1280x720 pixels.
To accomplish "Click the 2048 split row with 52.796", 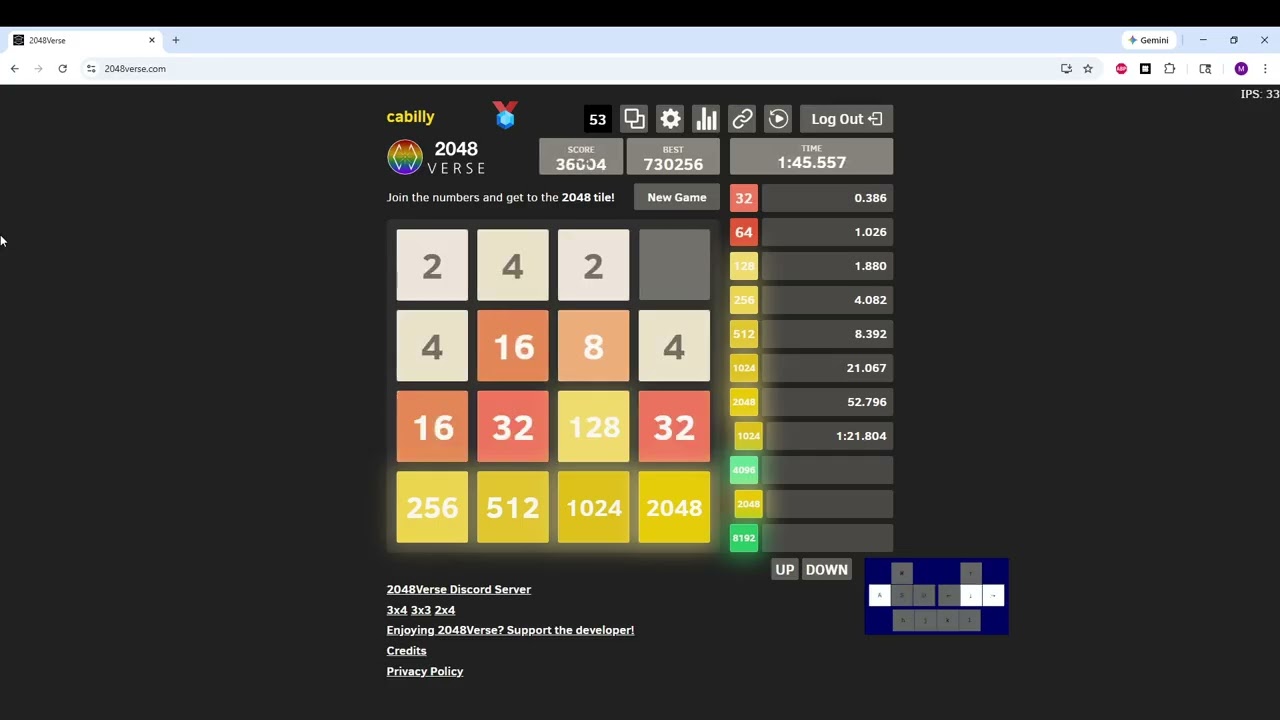I will (811, 402).
